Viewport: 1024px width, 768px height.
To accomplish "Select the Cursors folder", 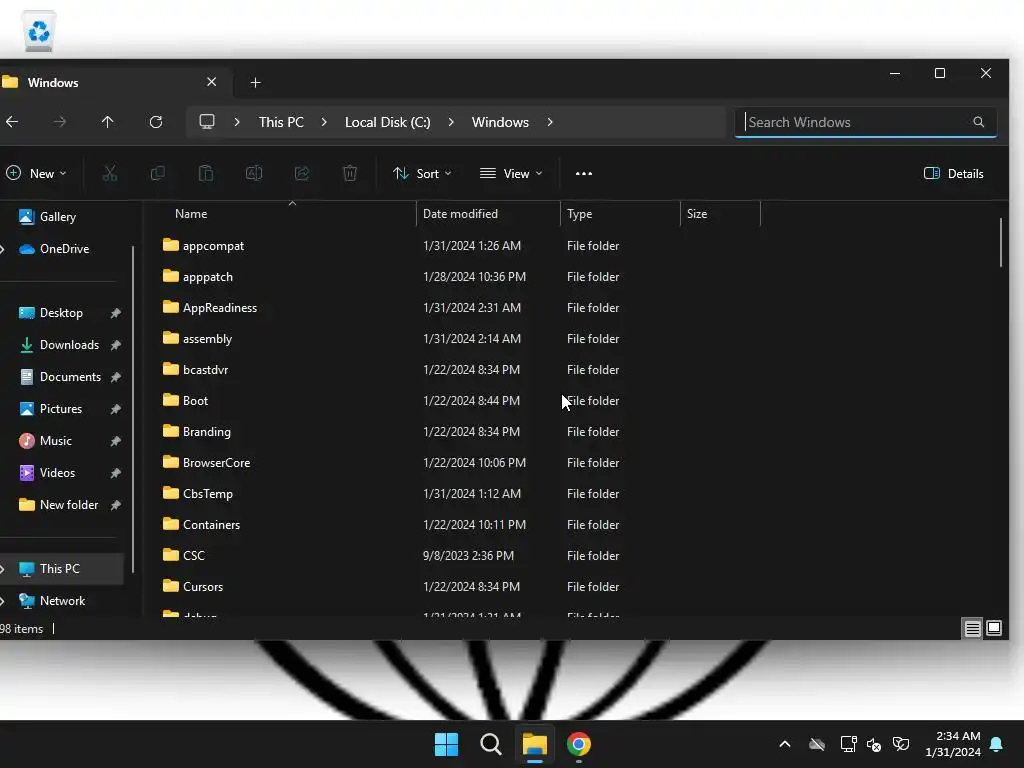I will tap(202, 586).
